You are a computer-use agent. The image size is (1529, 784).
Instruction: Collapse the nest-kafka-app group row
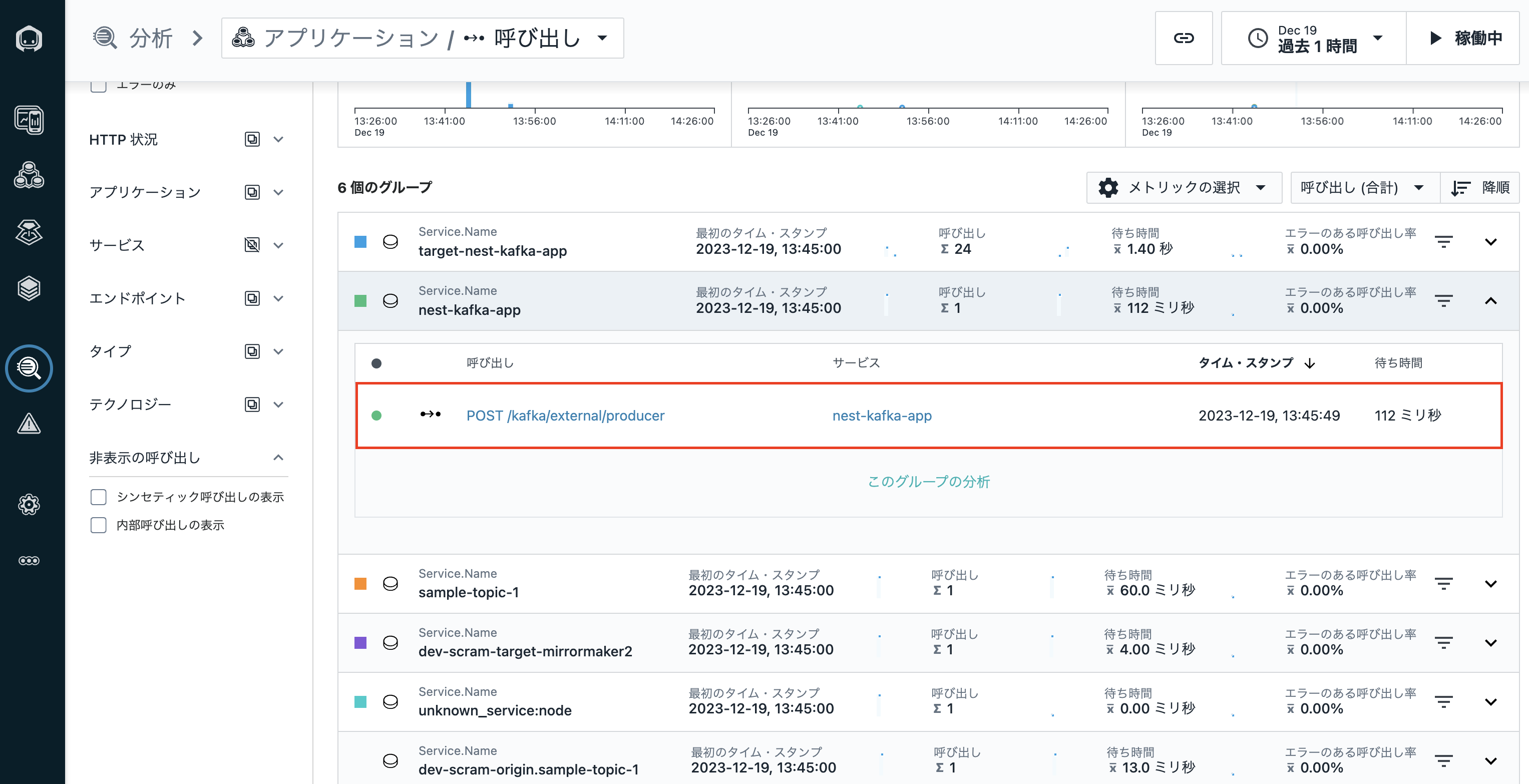click(x=1490, y=301)
